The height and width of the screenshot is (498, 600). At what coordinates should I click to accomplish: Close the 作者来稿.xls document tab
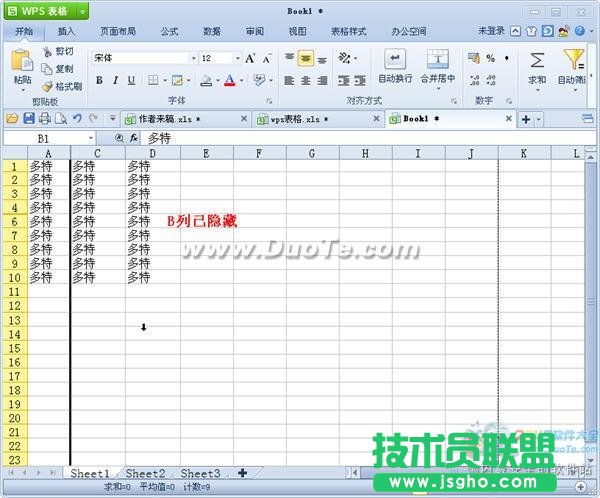pyautogui.click(x=244, y=119)
